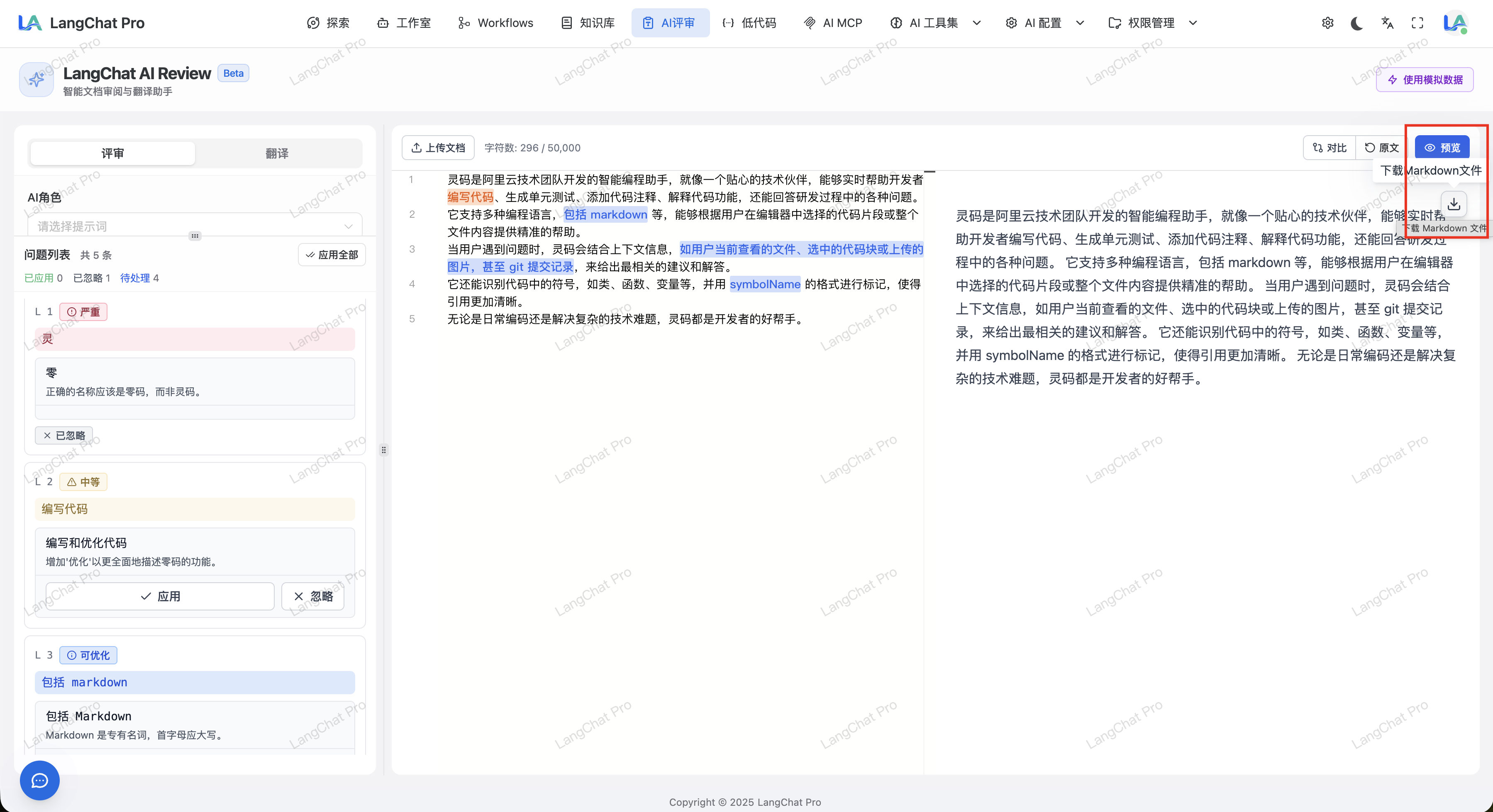Click the download Markdown file icon

click(1454, 204)
